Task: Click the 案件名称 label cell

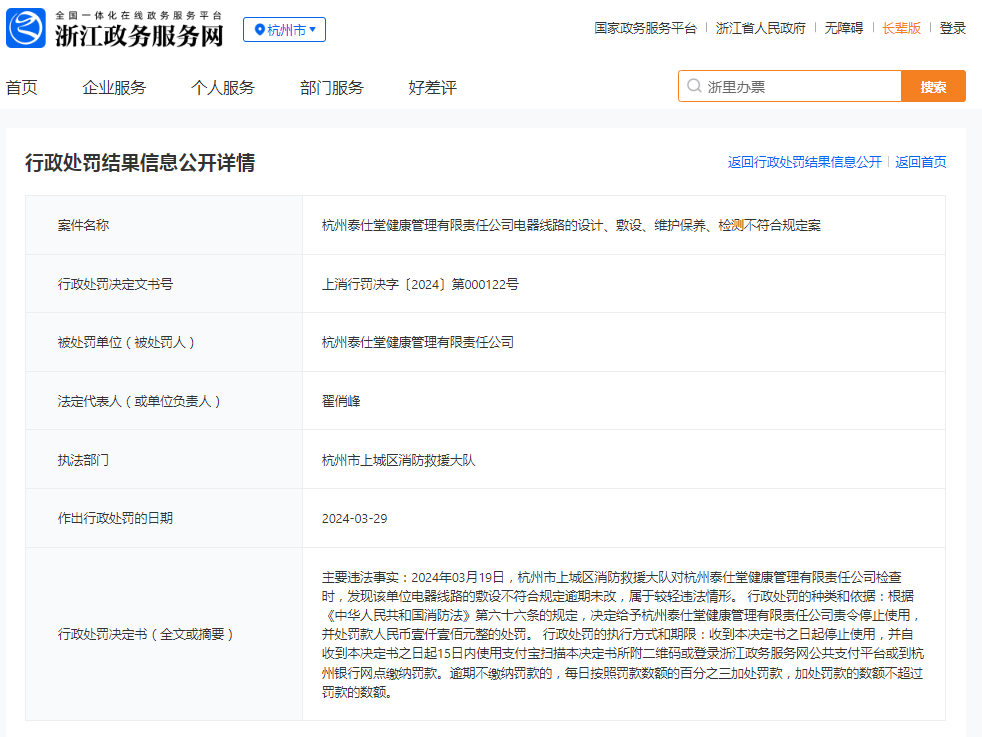Action: [x=164, y=225]
